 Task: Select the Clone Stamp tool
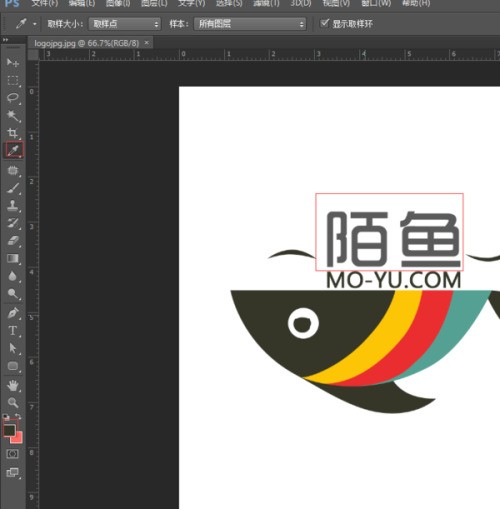(13, 206)
